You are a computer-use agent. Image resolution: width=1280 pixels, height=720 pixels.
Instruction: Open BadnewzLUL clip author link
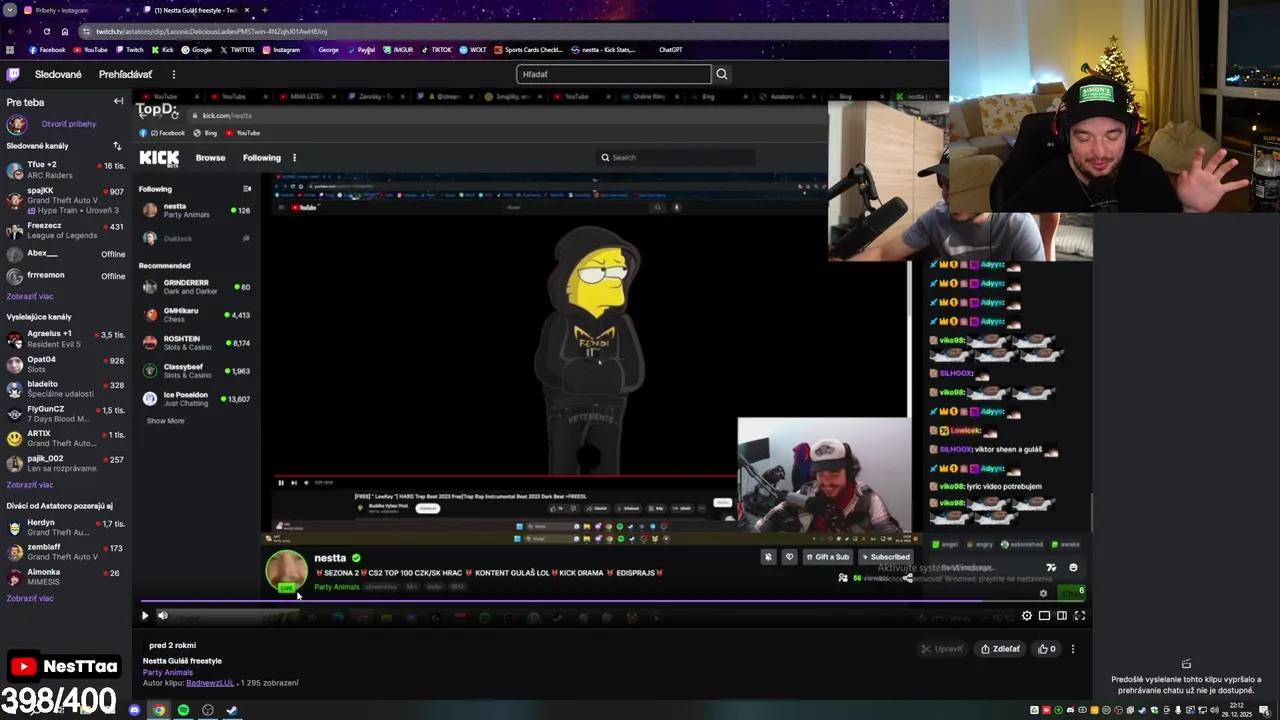pos(210,683)
